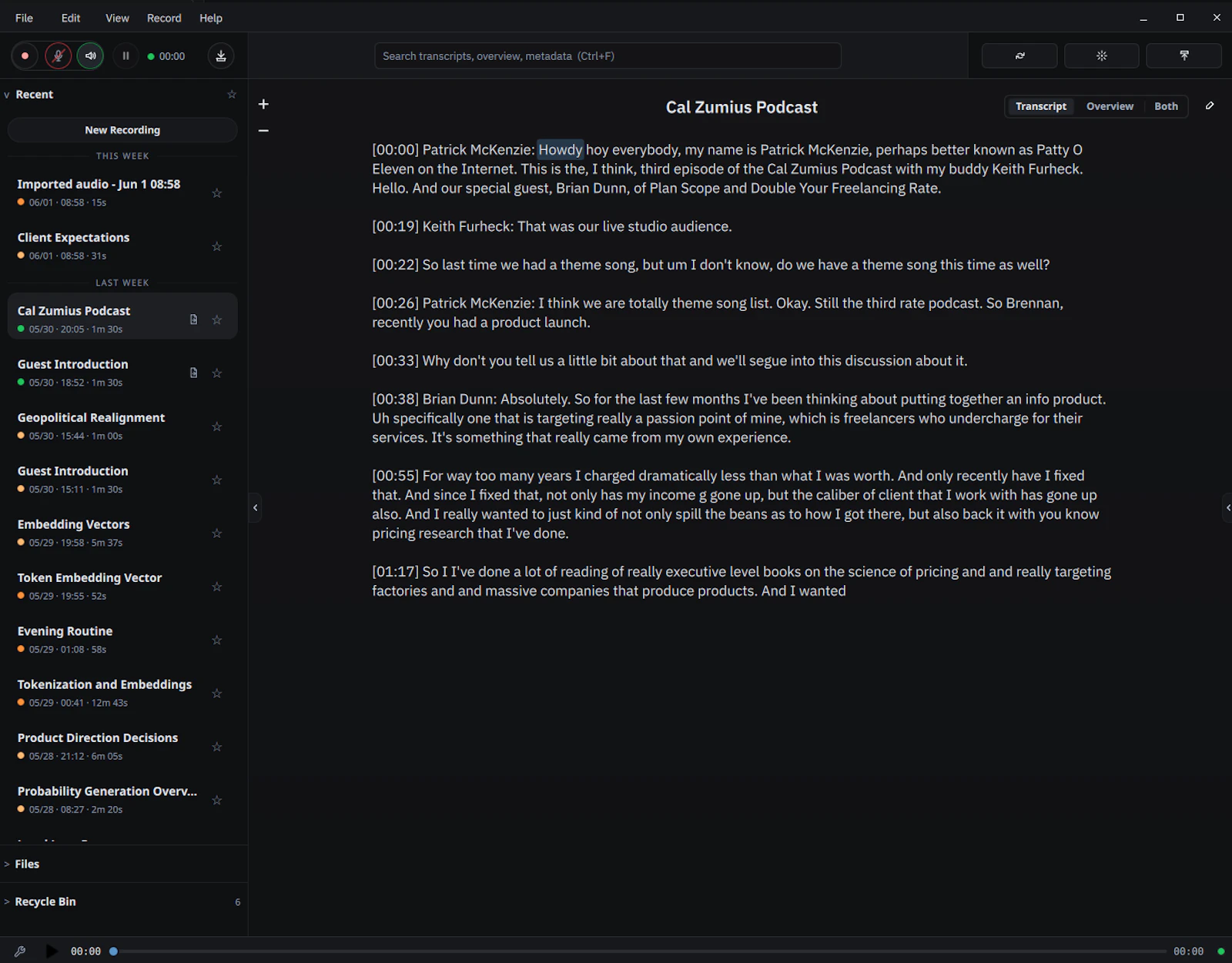Collapse the left sidebar with the chevron handle
Viewport: 1232px width, 963px height.
[255, 507]
